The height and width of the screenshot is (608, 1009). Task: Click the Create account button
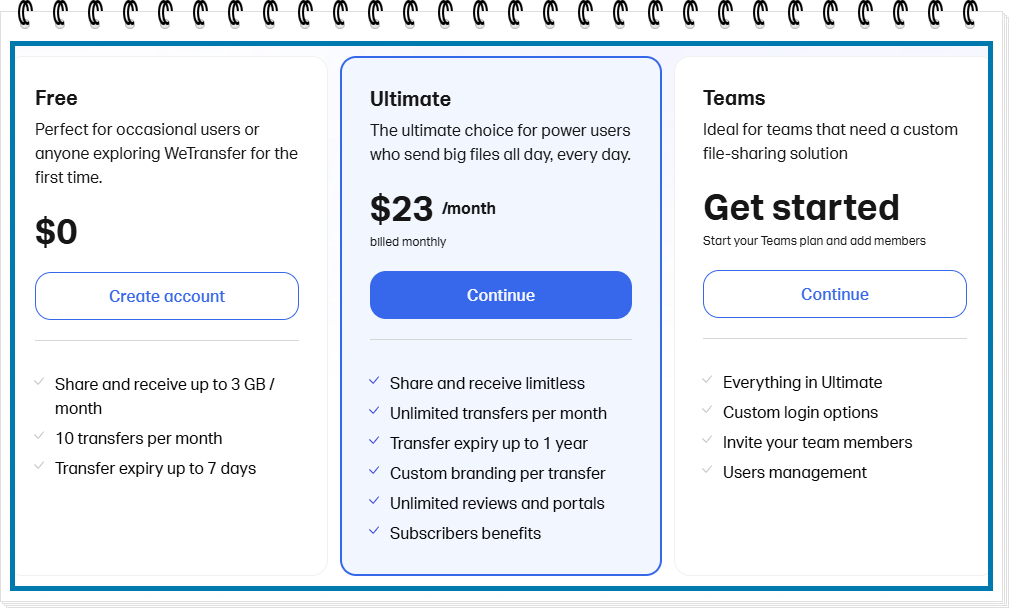coord(167,296)
